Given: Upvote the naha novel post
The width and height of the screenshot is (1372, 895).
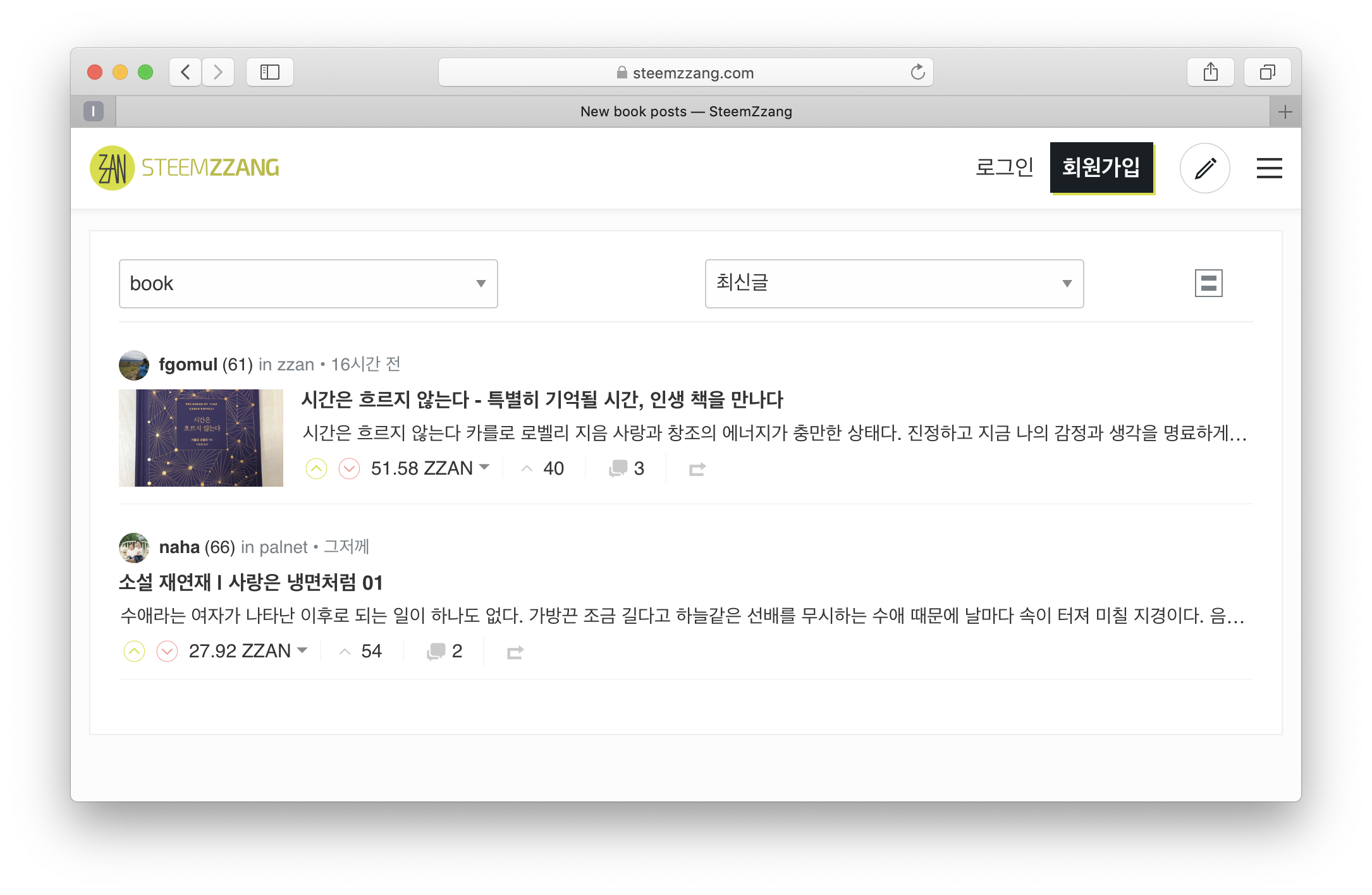Looking at the screenshot, I should (134, 651).
